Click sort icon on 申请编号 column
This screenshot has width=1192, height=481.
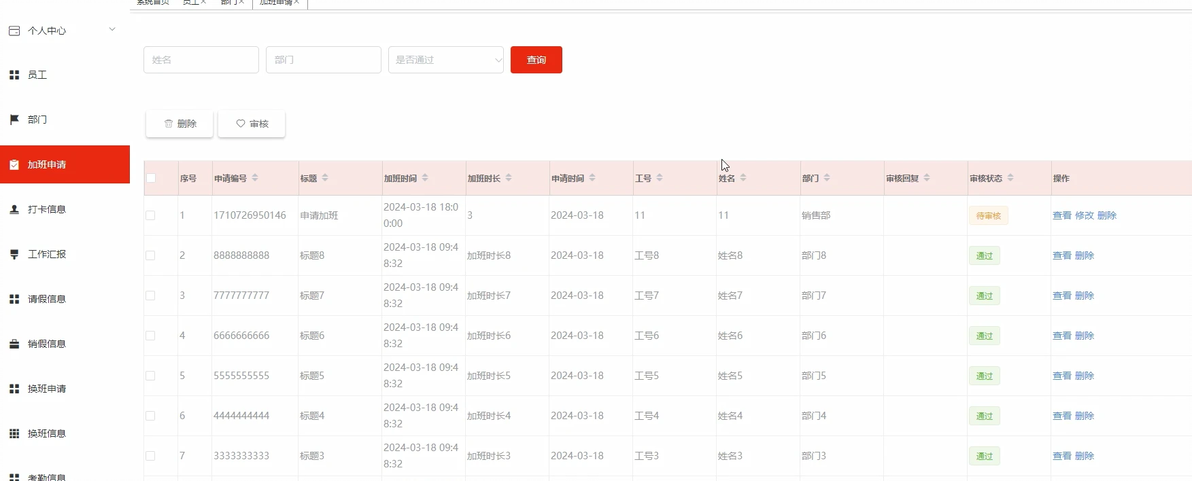click(x=255, y=178)
